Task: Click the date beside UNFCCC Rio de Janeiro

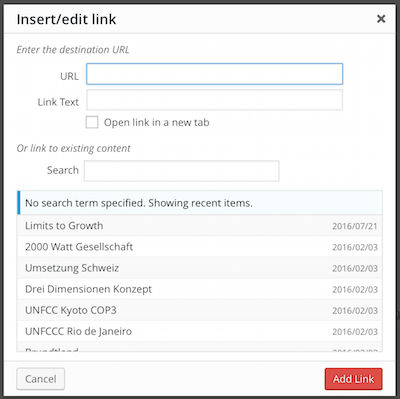Action: (x=355, y=332)
